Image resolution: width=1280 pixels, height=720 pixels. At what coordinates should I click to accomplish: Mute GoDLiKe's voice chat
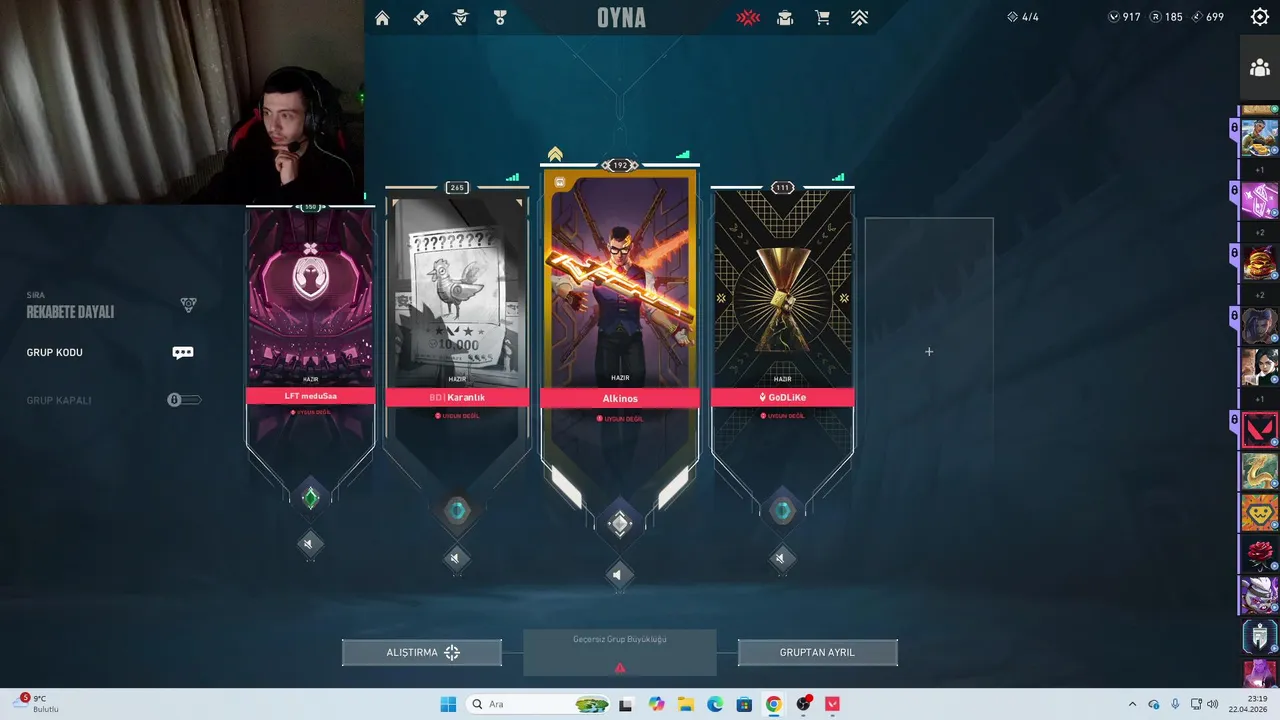[780, 557]
